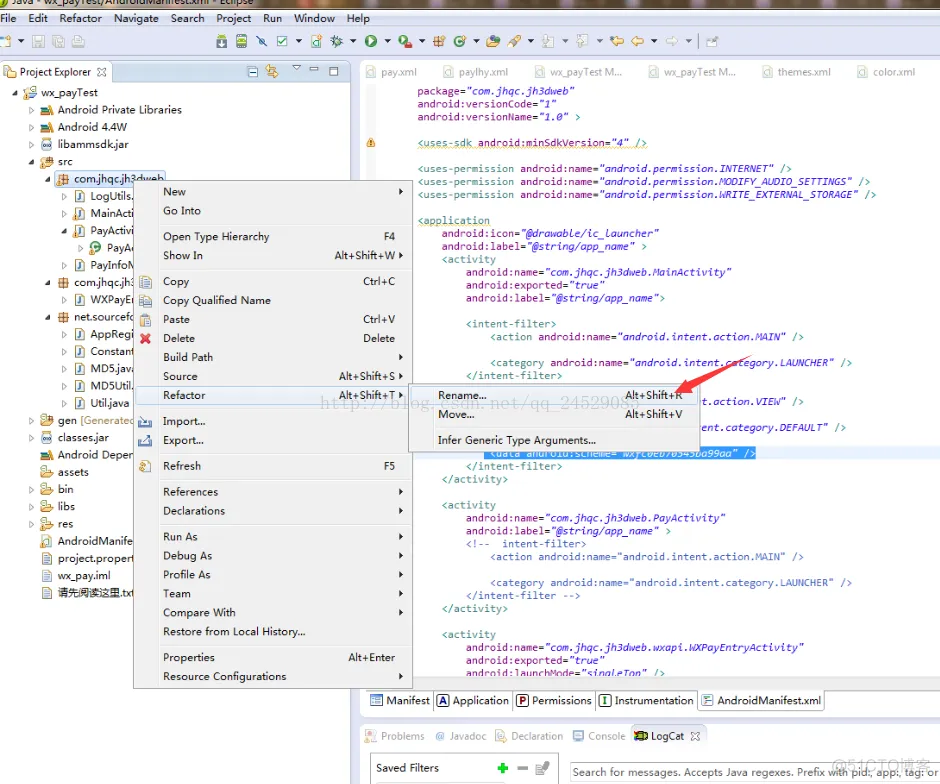
Task: Click the New Java Class icon
Action: tap(460, 41)
